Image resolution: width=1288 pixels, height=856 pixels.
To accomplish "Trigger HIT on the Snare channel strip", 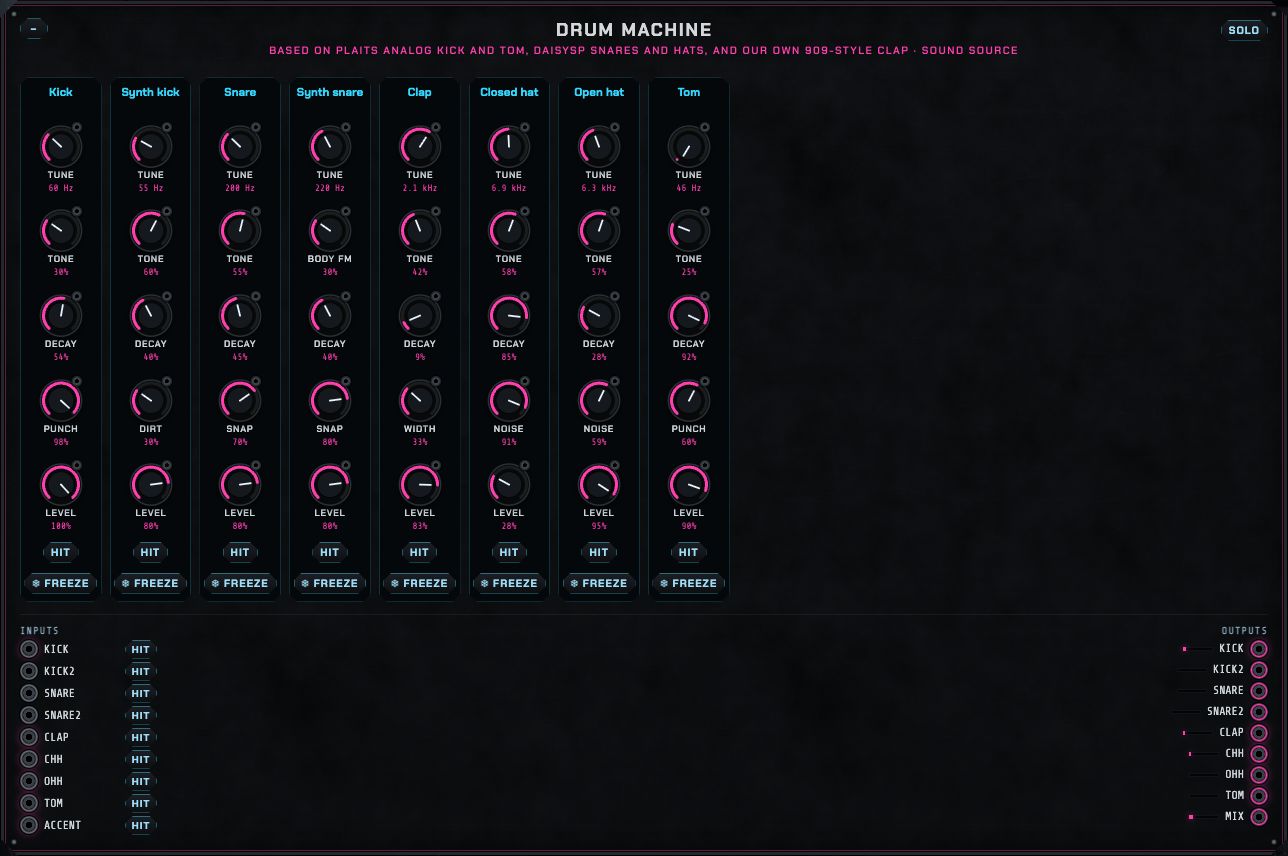I will [x=240, y=552].
